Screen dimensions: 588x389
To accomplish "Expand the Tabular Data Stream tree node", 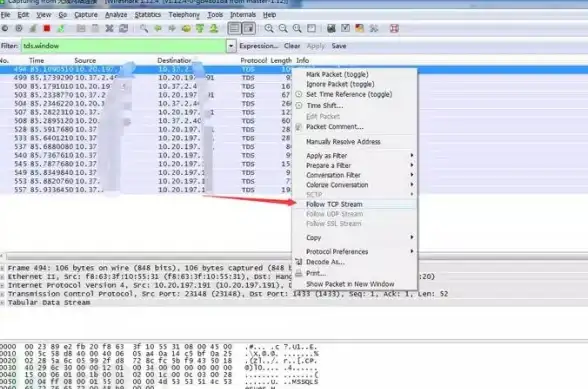I will tap(2, 303).
